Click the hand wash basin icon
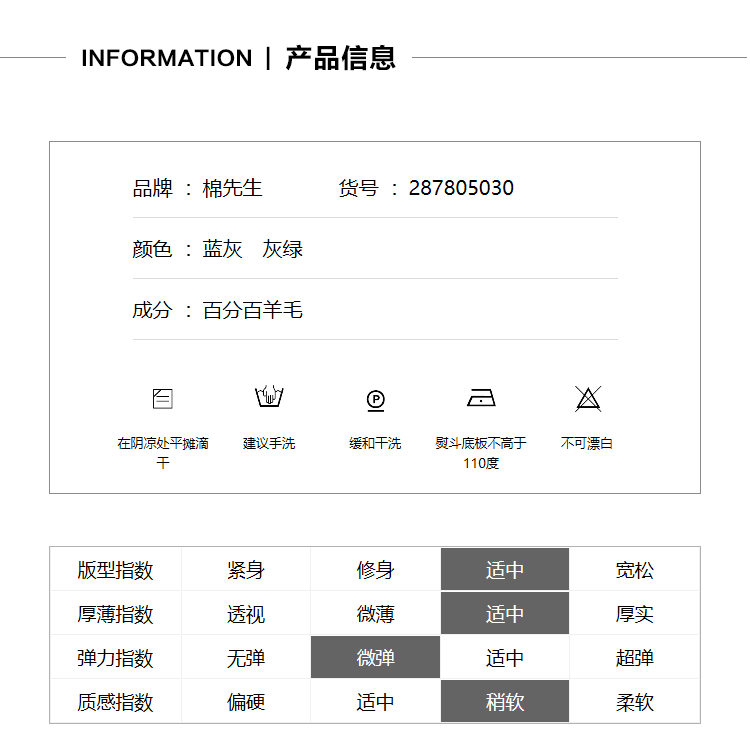Screen dimensions: 750x754 tap(269, 396)
